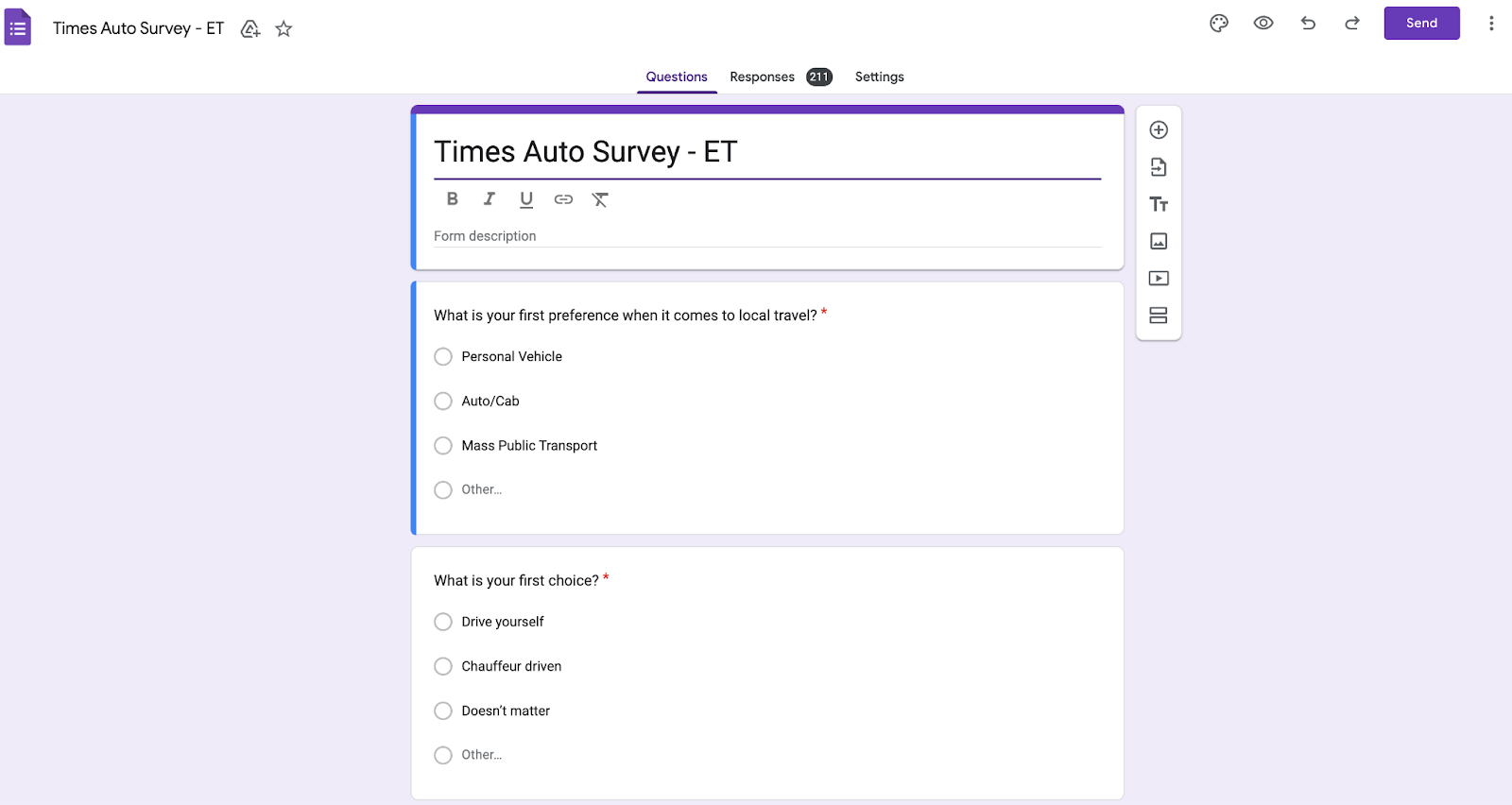Add a video from side toolbar

(x=1159, y=278)
